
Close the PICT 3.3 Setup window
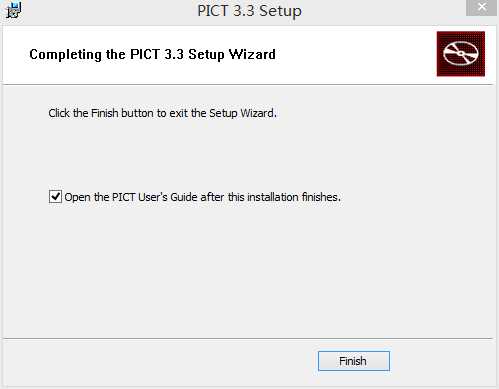(x=481, y=7)
